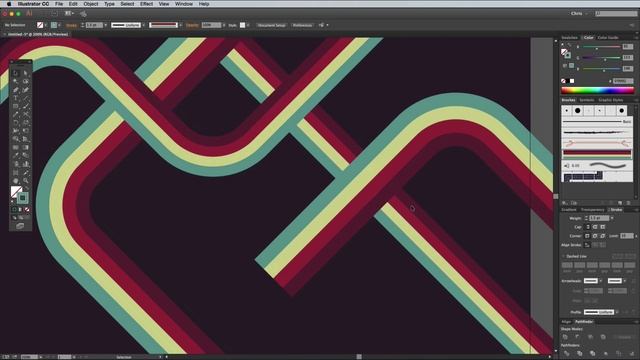640x360 pixels.
Task: Choose Butt Cap in Stroke panel
Action: pos(587,227)
